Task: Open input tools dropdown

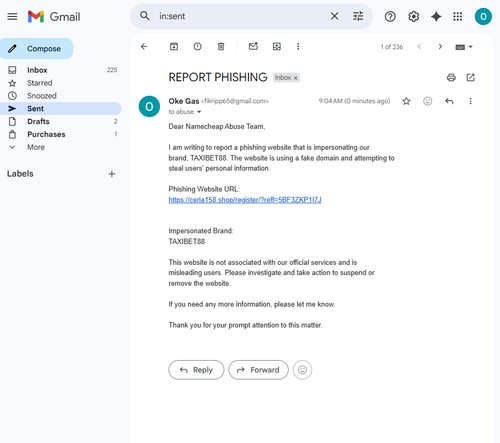Action: (464, 47)
